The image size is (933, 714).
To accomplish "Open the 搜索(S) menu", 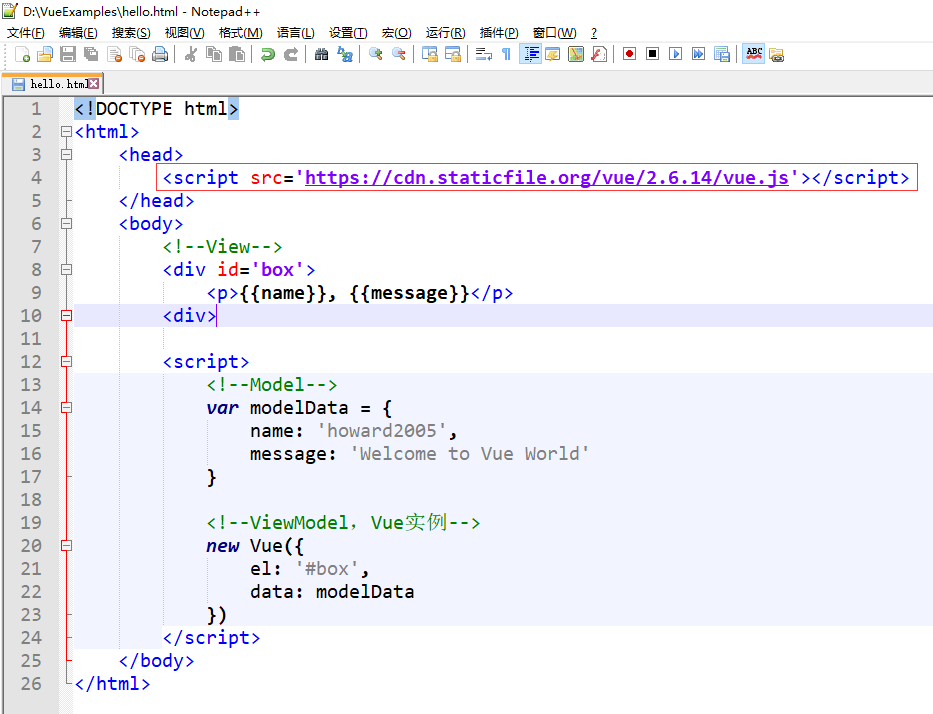I will coord(131,33).
